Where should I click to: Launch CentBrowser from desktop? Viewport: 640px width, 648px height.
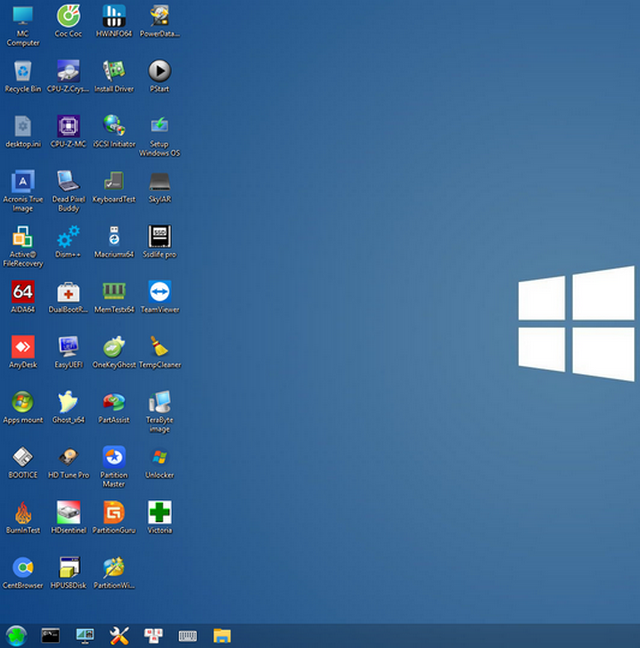[23, 572]
